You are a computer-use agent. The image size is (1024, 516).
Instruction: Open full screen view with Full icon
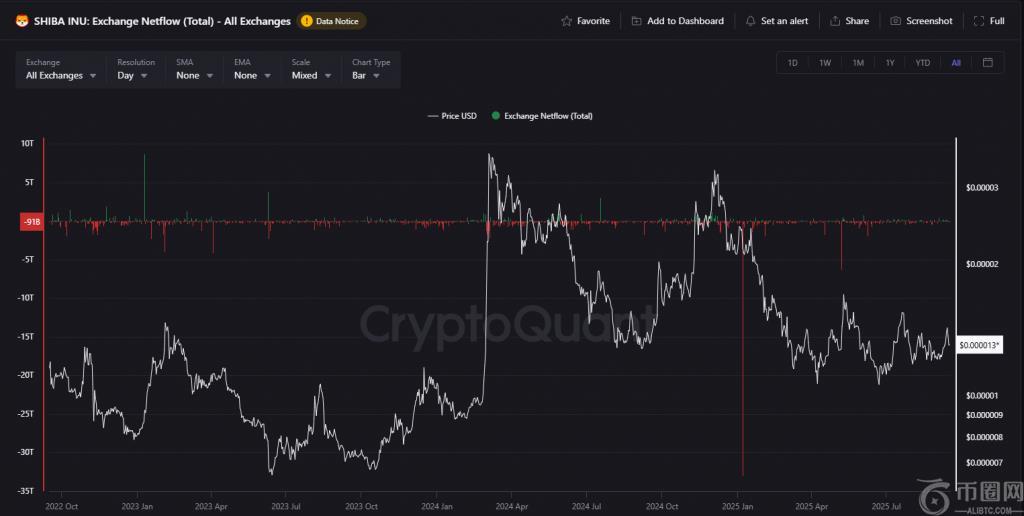(979, 21)
